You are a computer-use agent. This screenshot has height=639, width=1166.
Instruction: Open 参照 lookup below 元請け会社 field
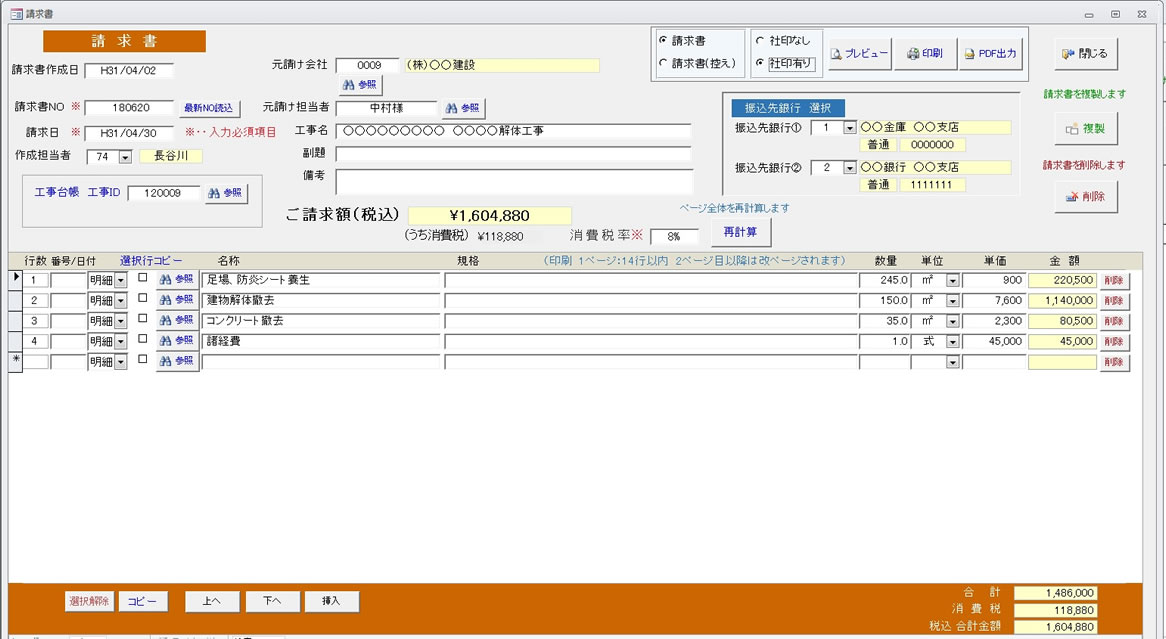360,86
